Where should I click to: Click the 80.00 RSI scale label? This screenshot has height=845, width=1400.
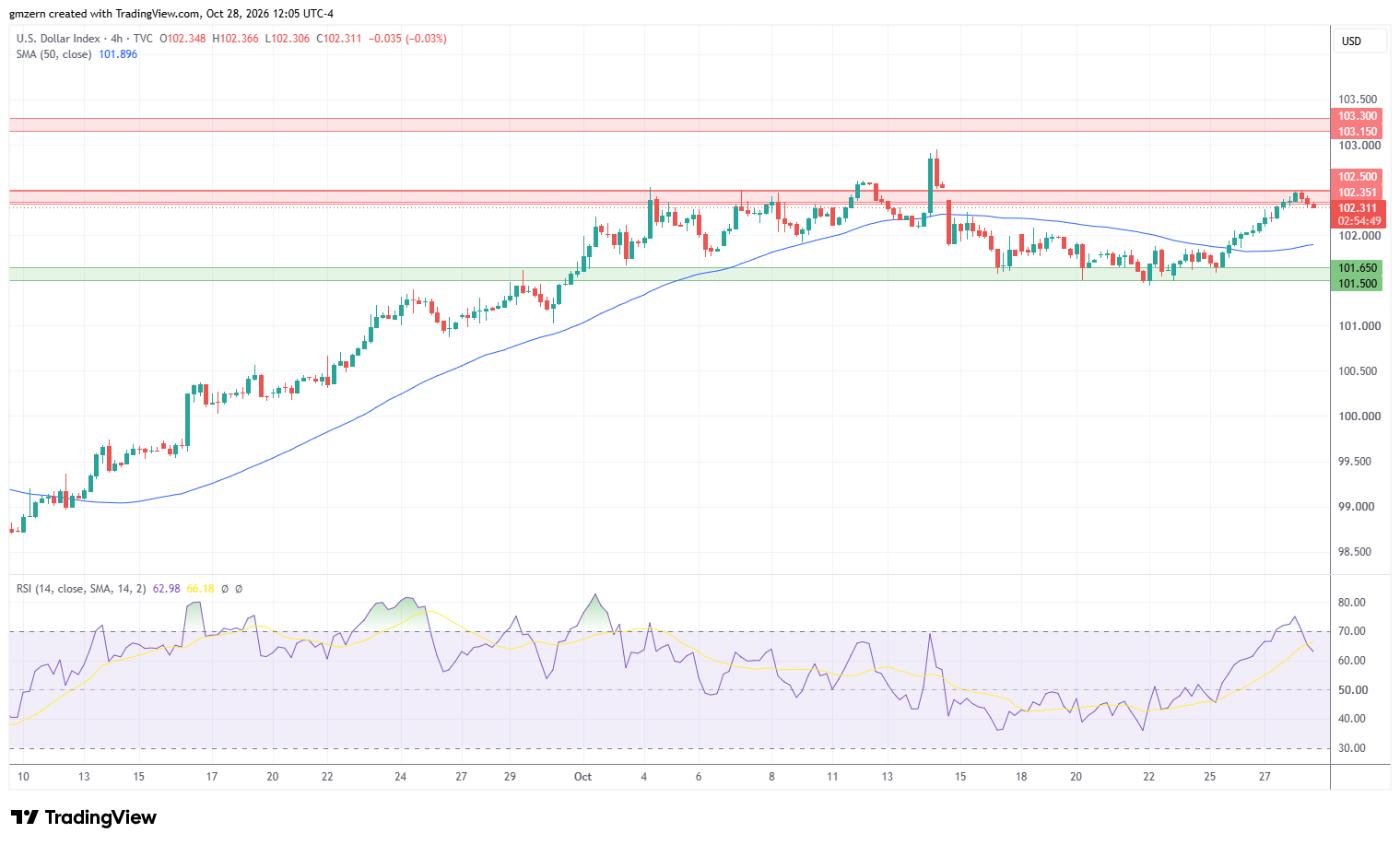click(x=1352, y=603)
